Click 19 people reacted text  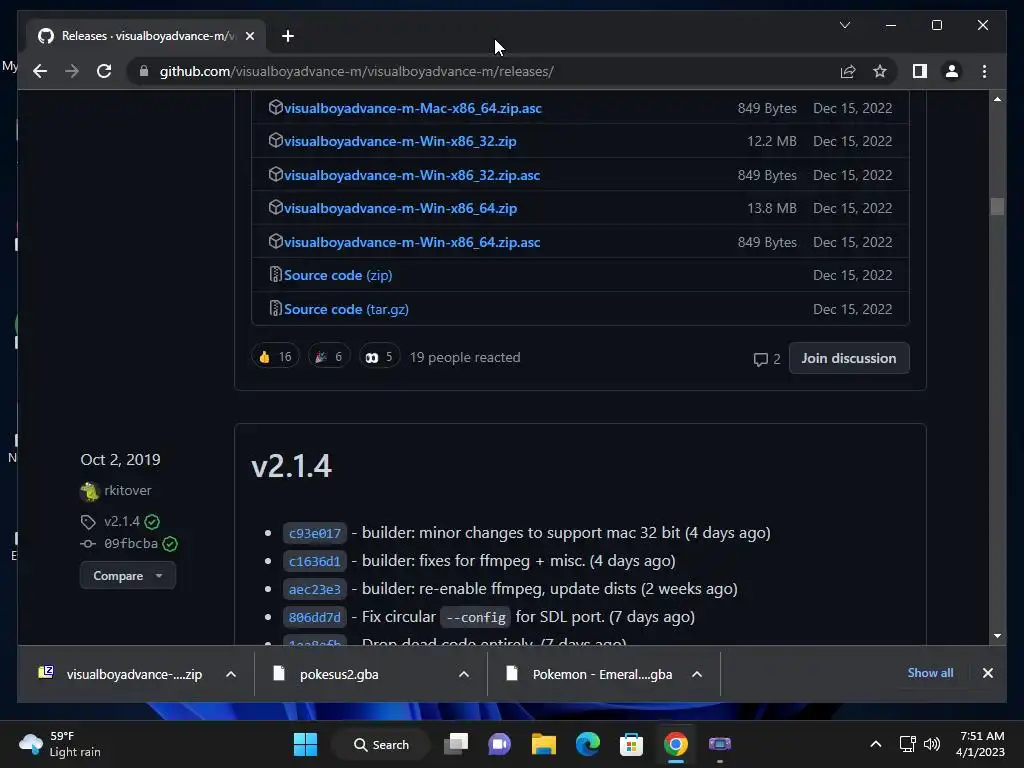(465, 357)
